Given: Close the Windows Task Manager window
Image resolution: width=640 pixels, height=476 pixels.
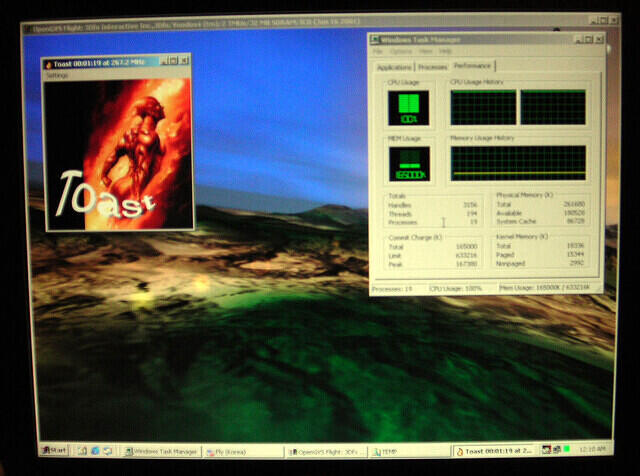Looking at the screenshot, I should click(599, 39).
